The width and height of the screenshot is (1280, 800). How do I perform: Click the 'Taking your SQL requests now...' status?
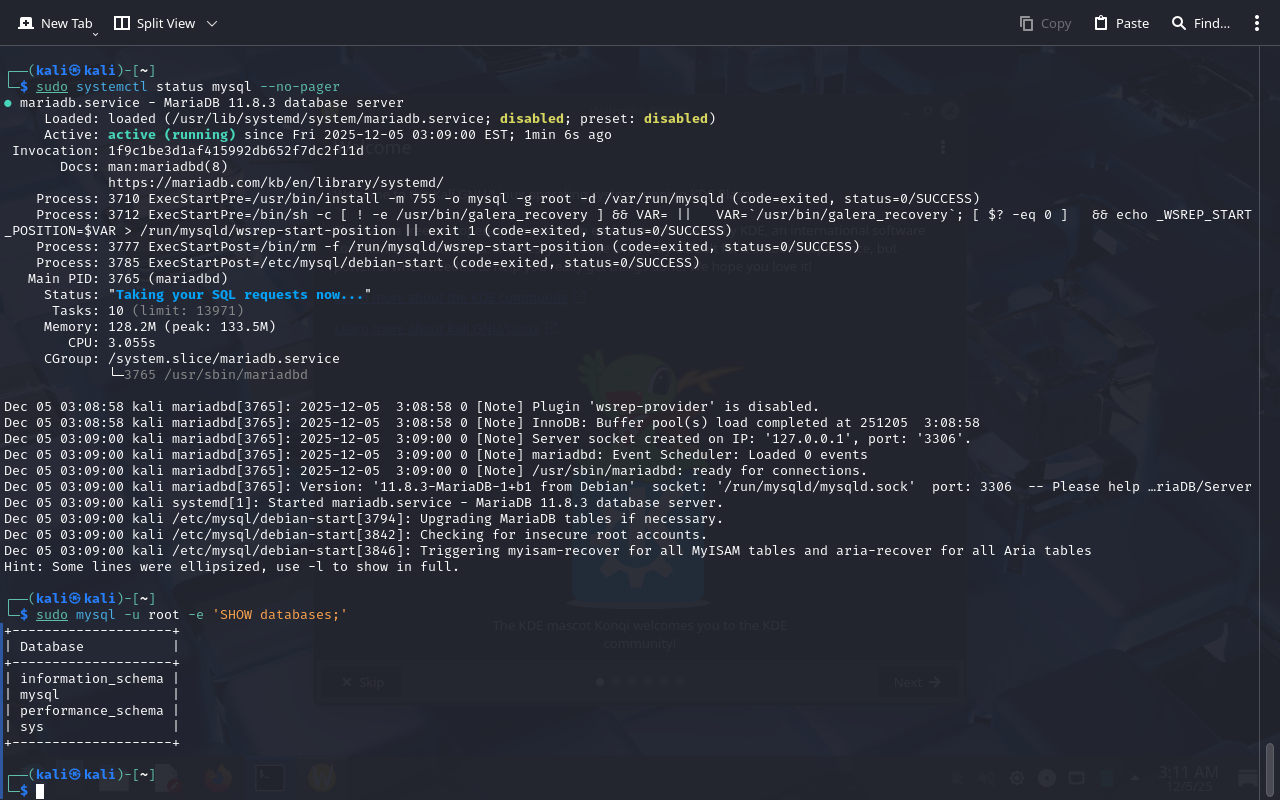[x=239, y=295]
